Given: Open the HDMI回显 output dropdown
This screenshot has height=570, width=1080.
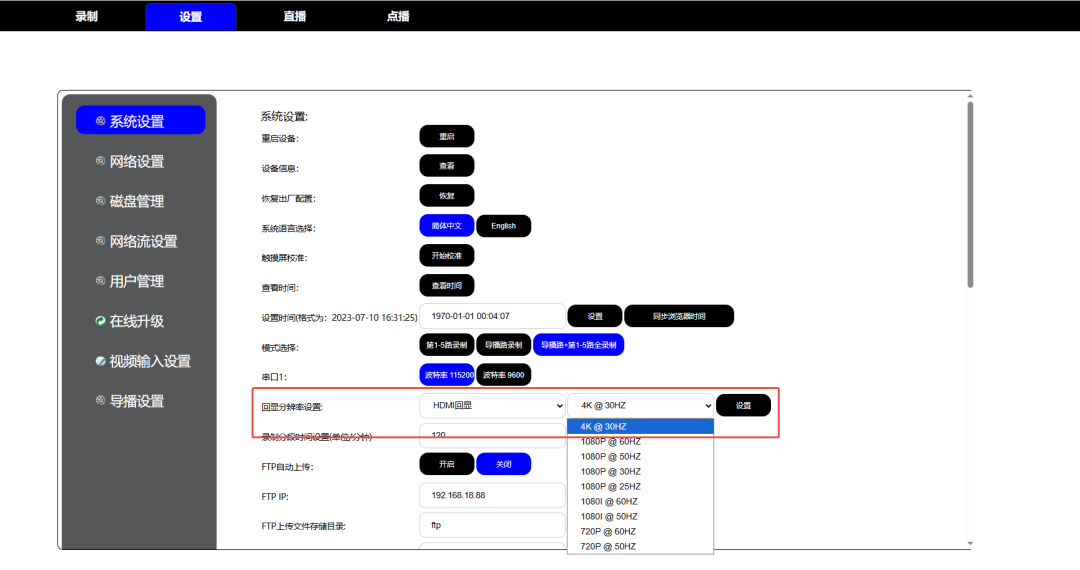Looking at the screenshot, I should tap(492, 405).
